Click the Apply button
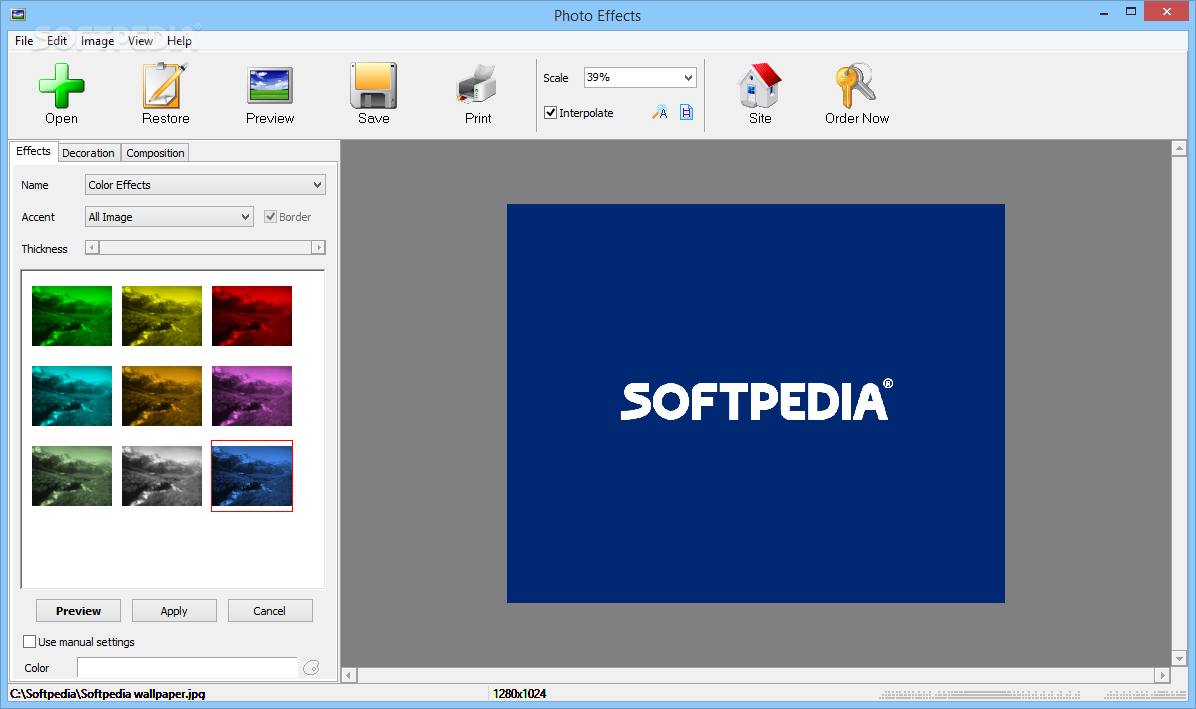The height and width of the screenshot is (709, 1196). coord(174,611)
